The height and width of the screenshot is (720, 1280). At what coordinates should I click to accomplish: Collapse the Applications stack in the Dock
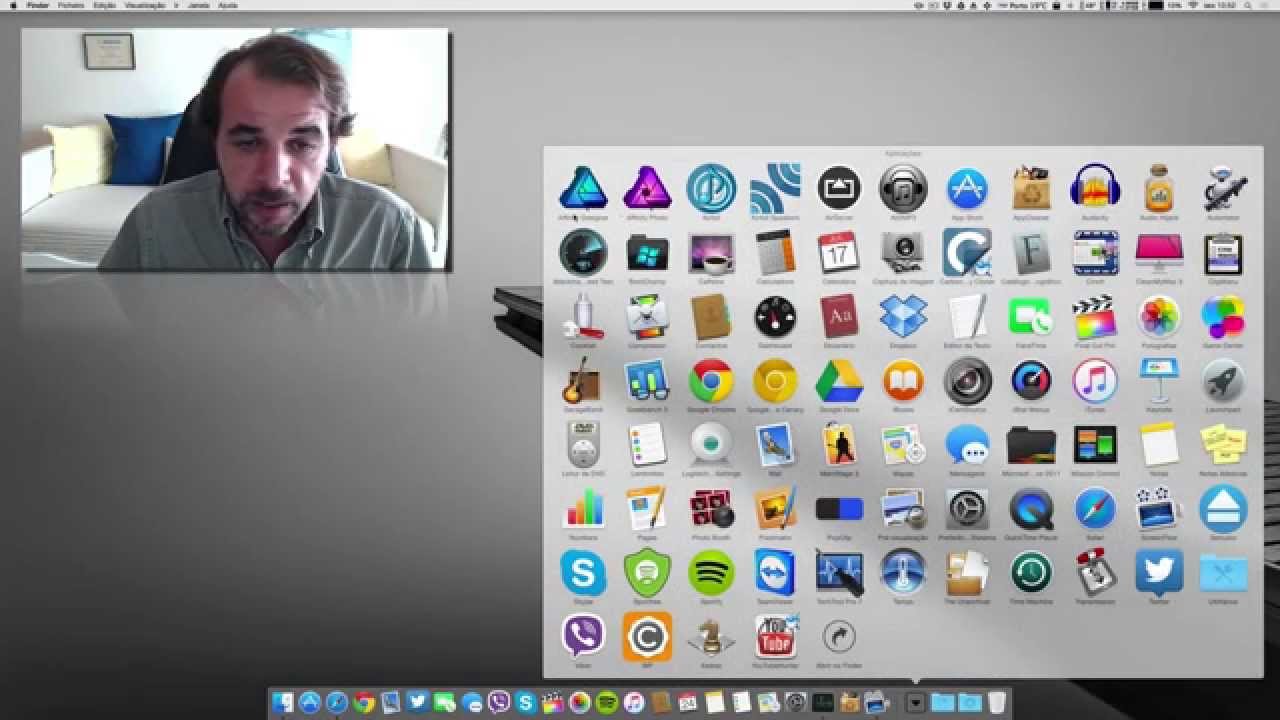(x=915, y=703)
